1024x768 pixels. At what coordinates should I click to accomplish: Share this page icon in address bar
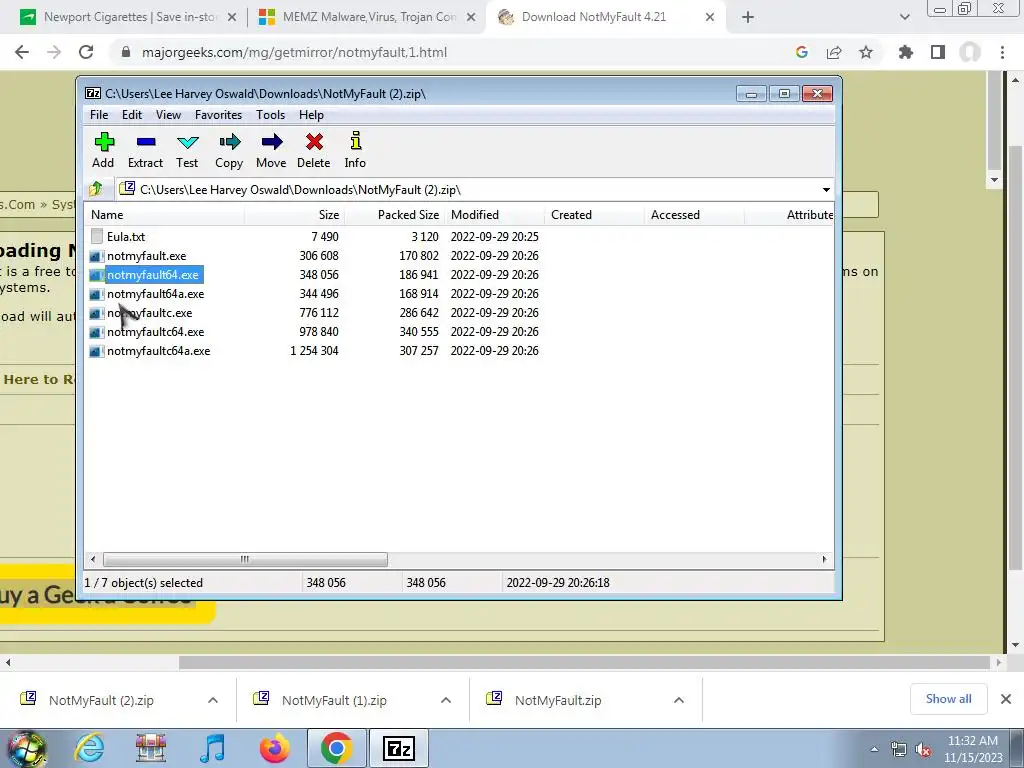[834, 52]
